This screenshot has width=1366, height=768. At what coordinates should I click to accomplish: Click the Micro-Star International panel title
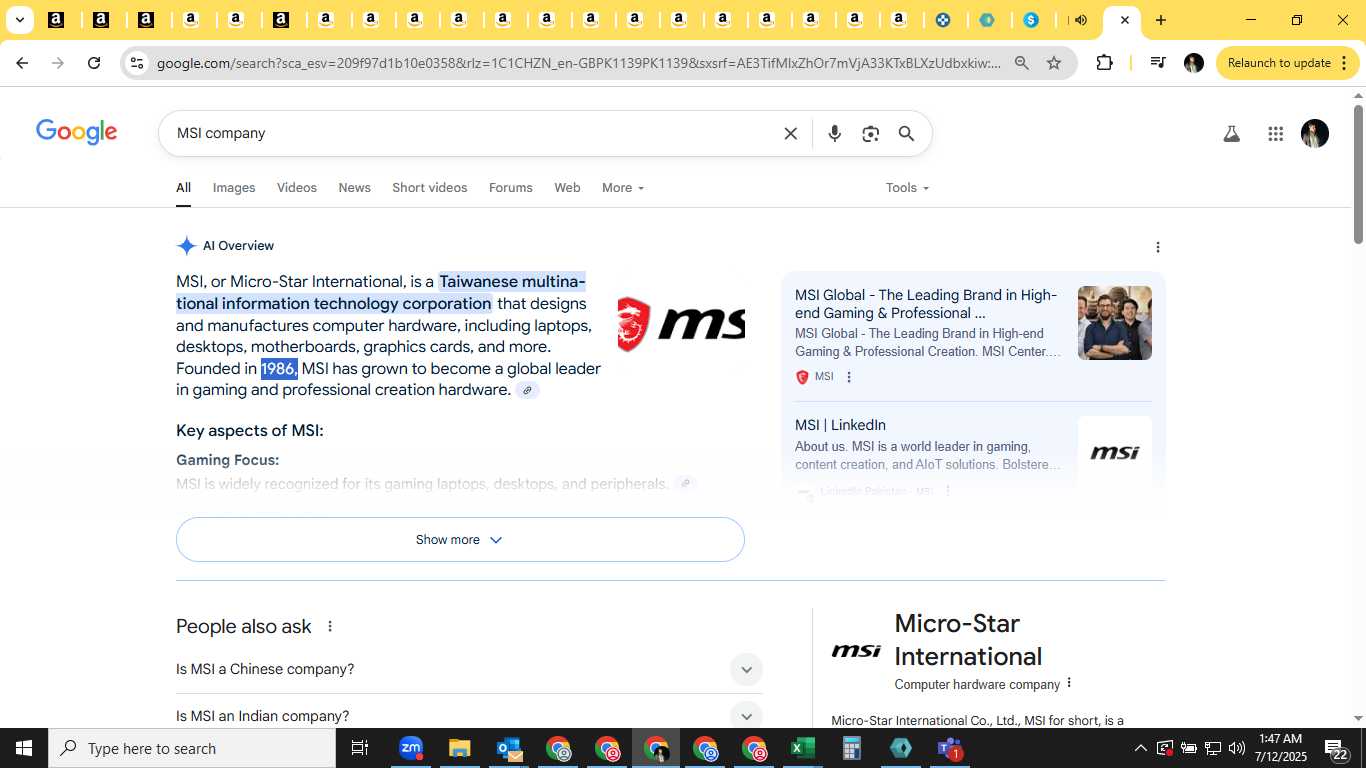click(x=969, y=640)
